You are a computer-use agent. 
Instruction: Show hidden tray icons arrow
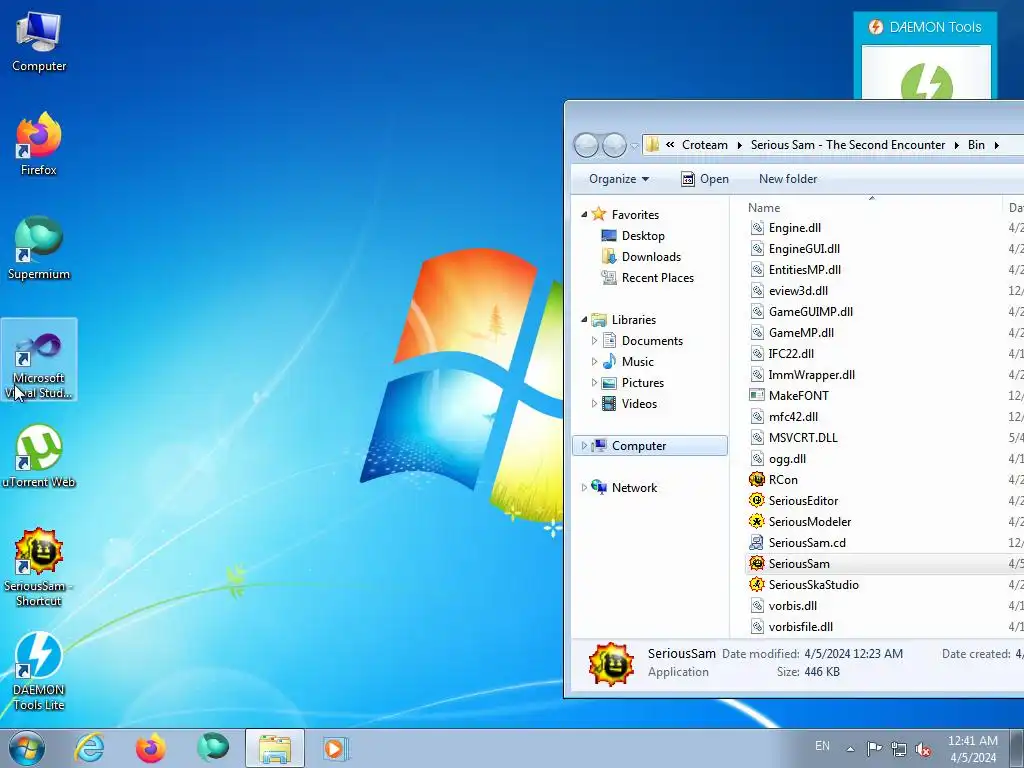click(x=850, y=749)
